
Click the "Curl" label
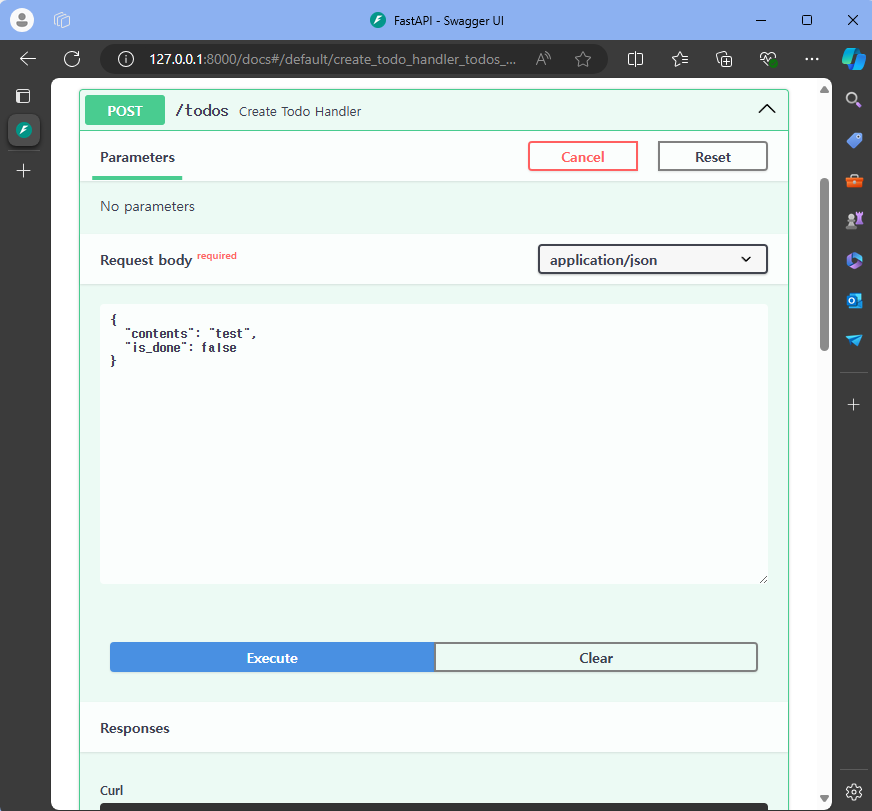(x=111, y=790)
